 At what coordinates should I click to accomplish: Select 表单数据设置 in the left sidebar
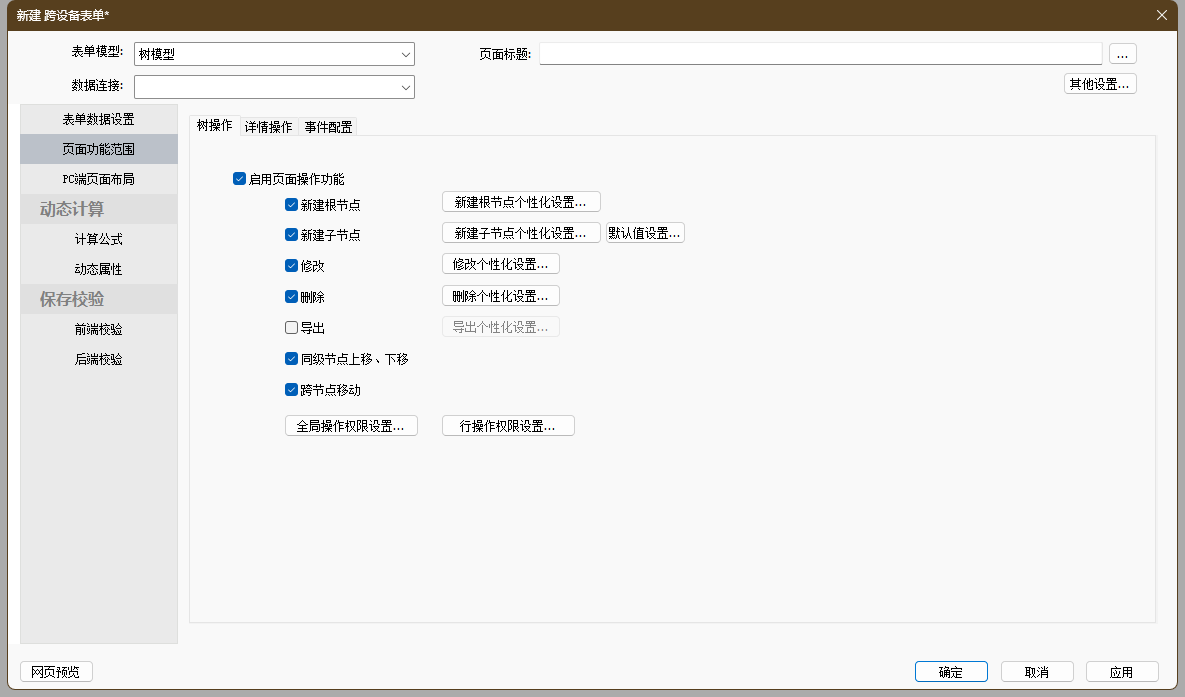coord(98,119)
